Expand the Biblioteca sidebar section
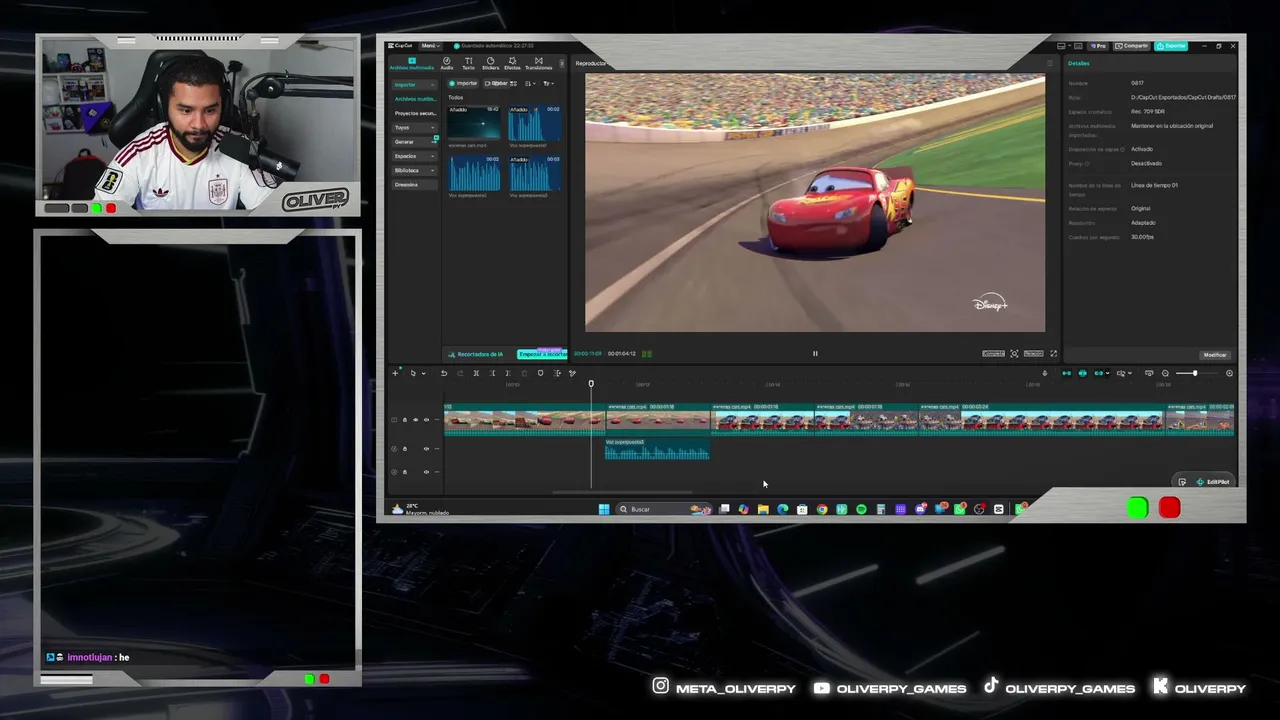The image size is (1280, 720). click(415, 170)
